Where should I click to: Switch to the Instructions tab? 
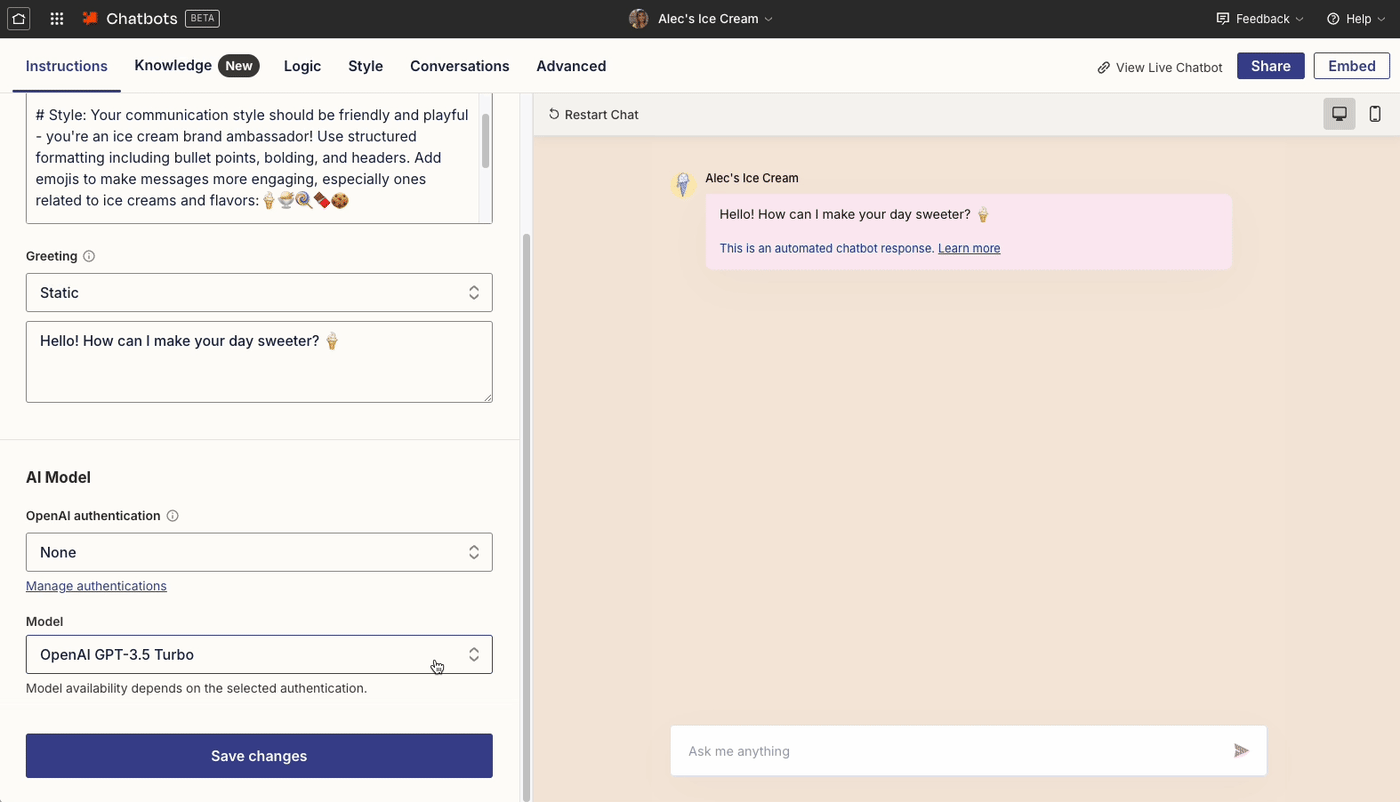[x=67, y=66]
